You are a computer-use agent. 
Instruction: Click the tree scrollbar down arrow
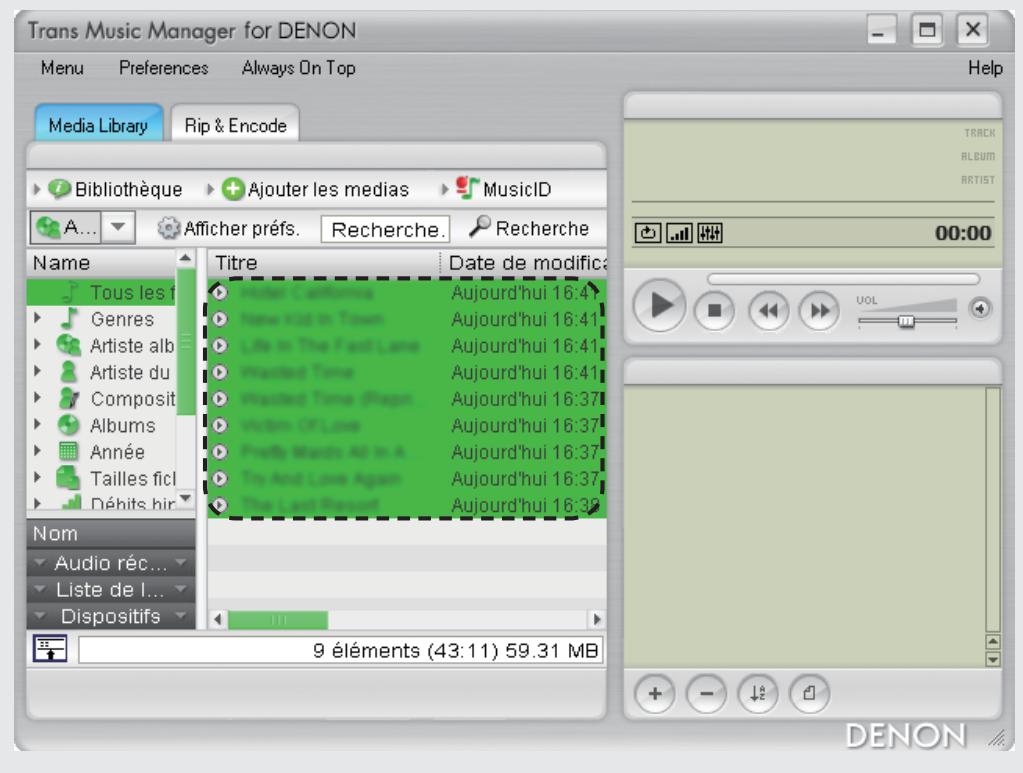coord(186,499)
